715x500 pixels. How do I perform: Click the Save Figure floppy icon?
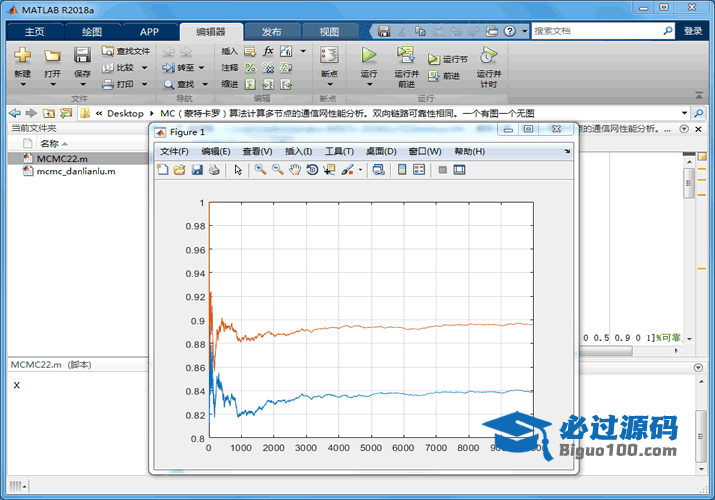coord(197,170)
